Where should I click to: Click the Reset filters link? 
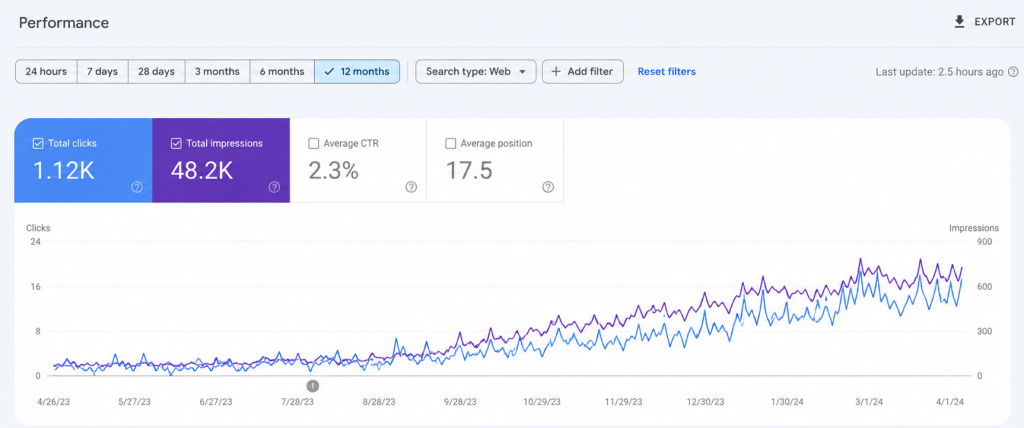667,72
